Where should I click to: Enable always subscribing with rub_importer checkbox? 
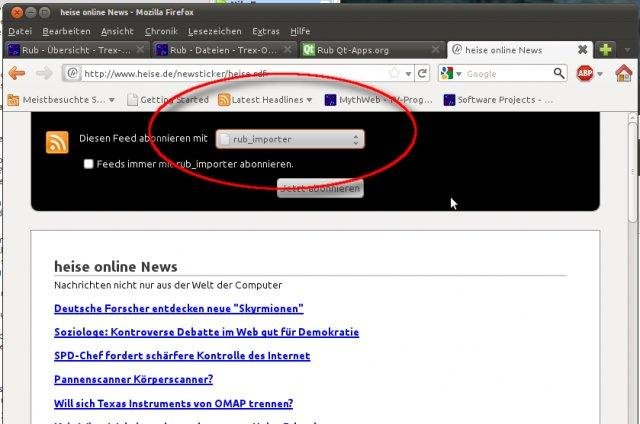[89, 164]
